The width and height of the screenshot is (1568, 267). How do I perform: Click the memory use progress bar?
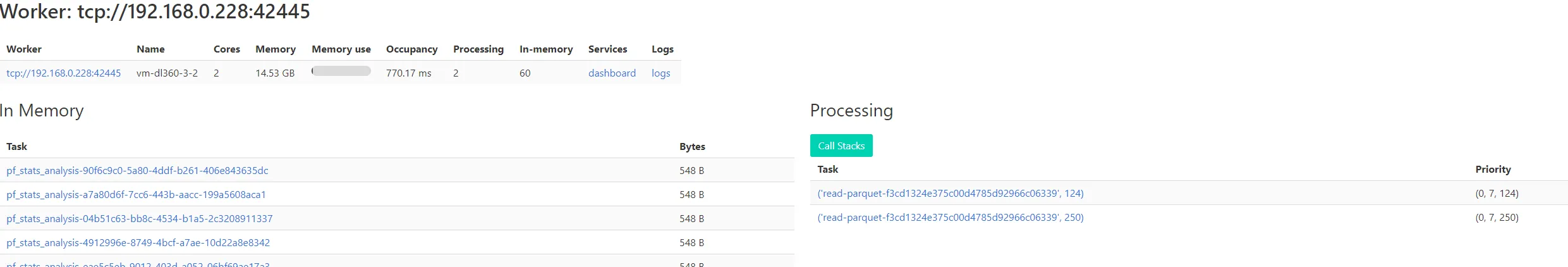(341, 71)
